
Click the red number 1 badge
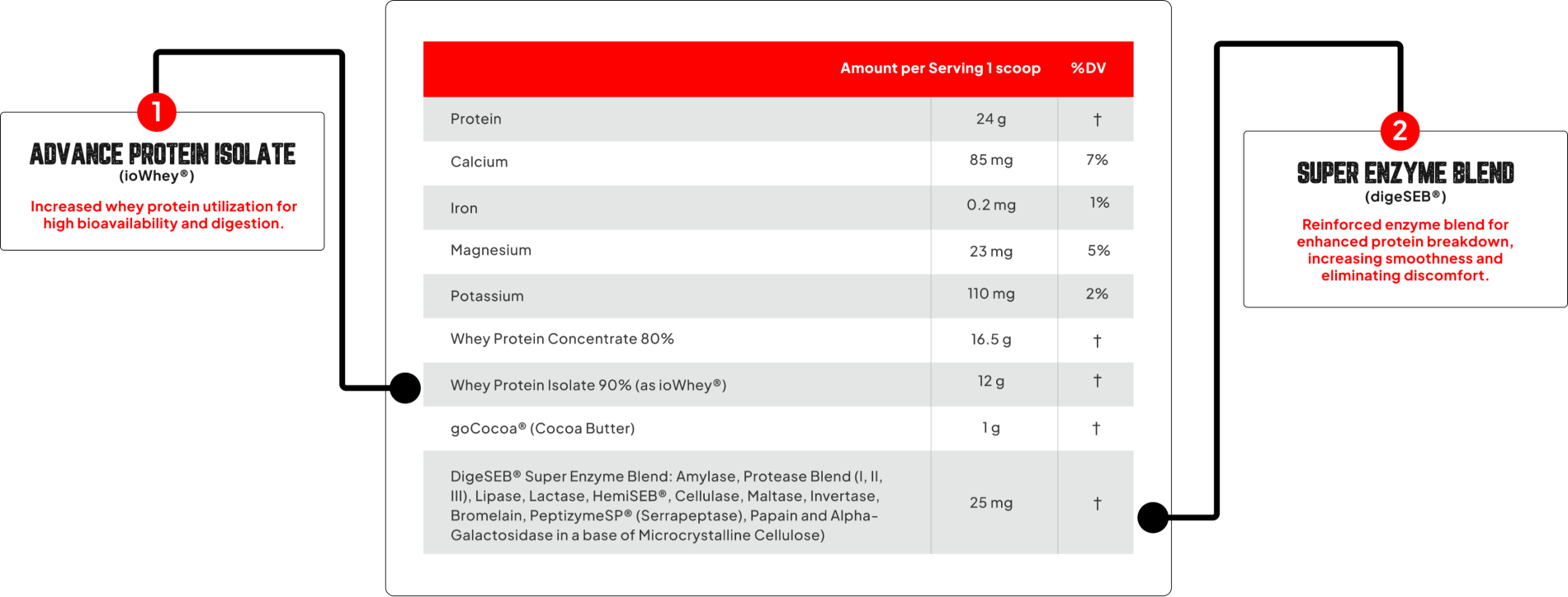click(157, 111)
